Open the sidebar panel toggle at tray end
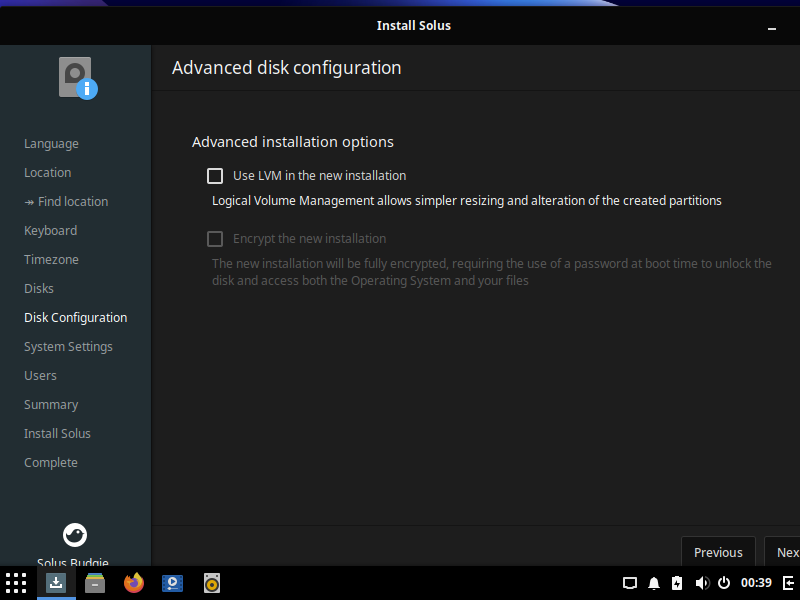 (x=788, y=583)
